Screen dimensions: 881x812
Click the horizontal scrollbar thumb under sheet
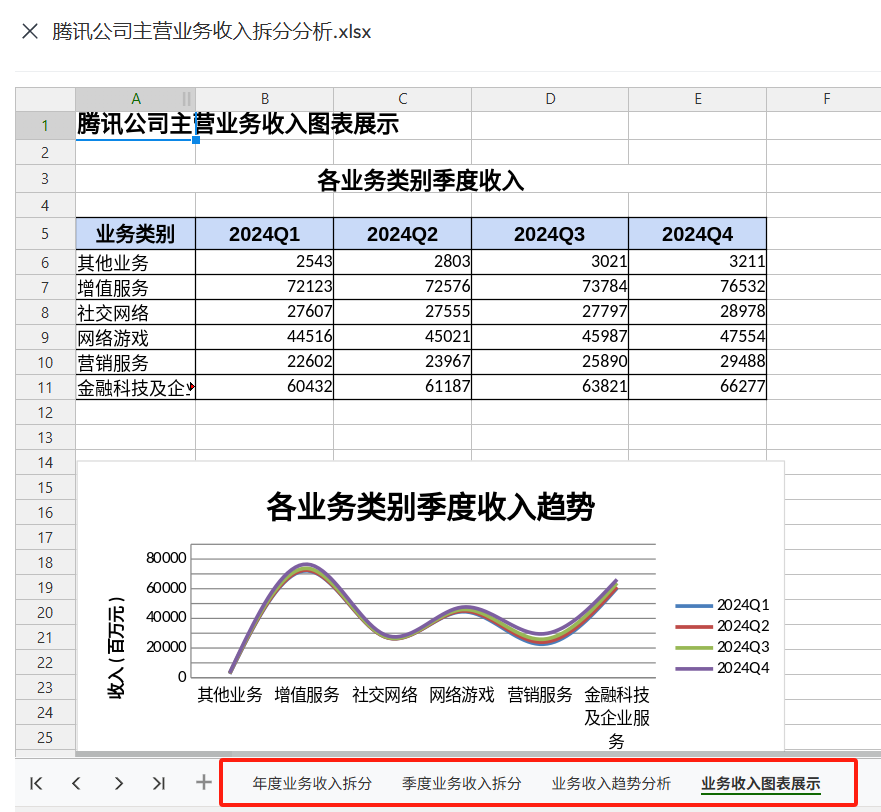point(153,754)
